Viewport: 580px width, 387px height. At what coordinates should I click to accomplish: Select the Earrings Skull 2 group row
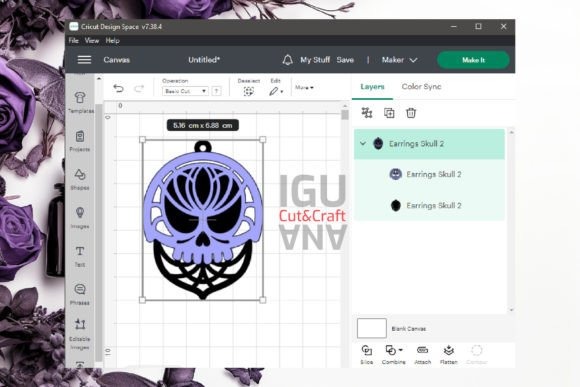[x=429, y=144]
